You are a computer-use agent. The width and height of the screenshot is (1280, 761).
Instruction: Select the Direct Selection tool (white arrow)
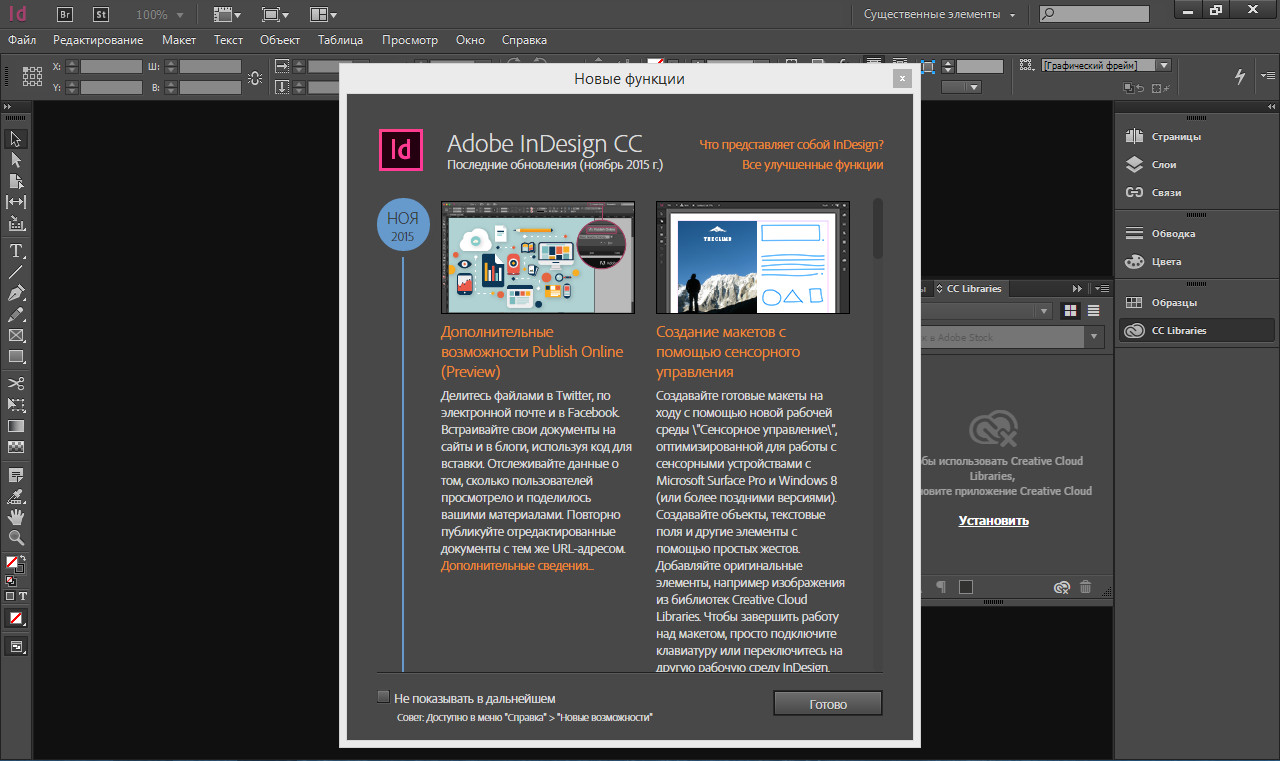(x=16, y=160)
